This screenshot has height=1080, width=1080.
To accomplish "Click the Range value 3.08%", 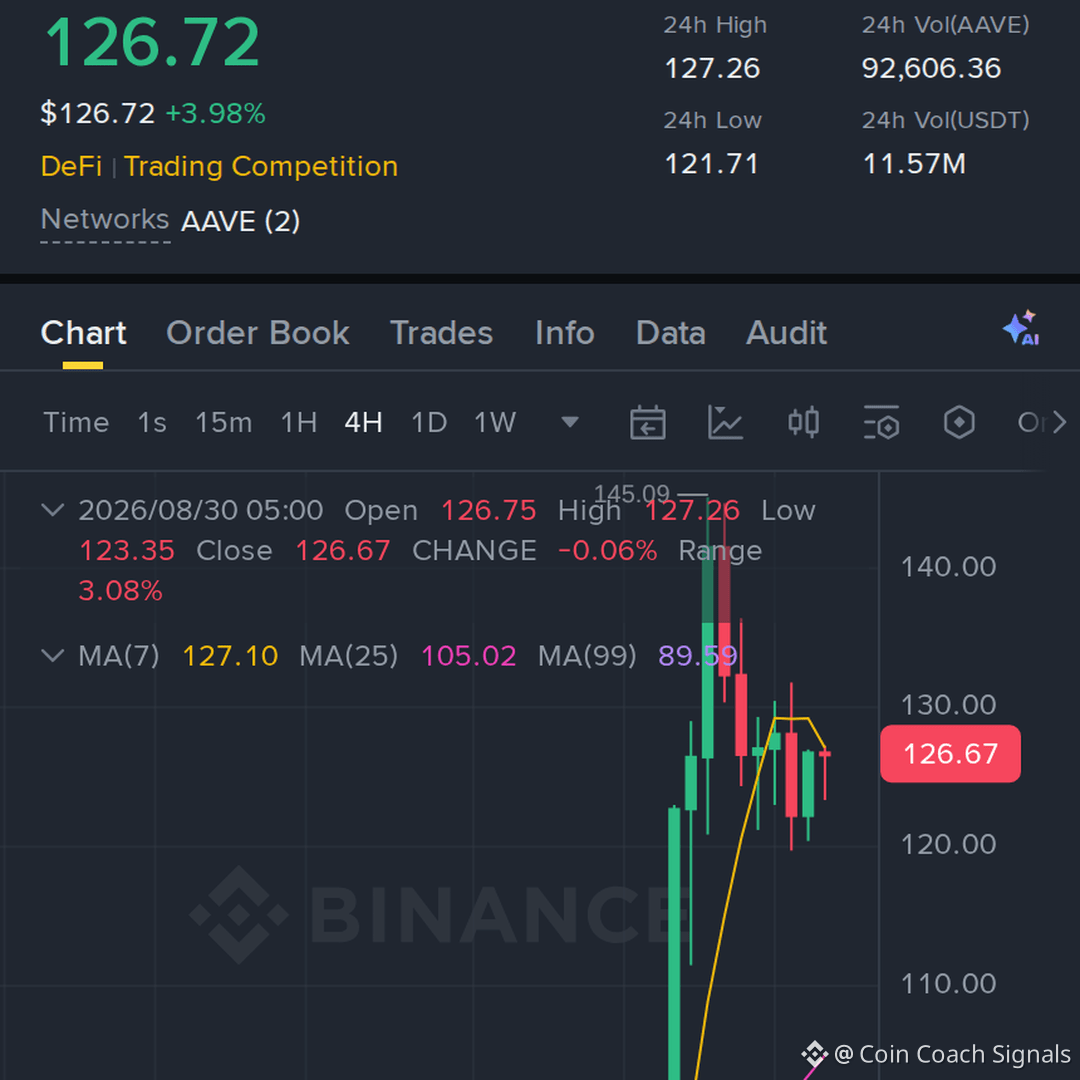I will point(121,591).
